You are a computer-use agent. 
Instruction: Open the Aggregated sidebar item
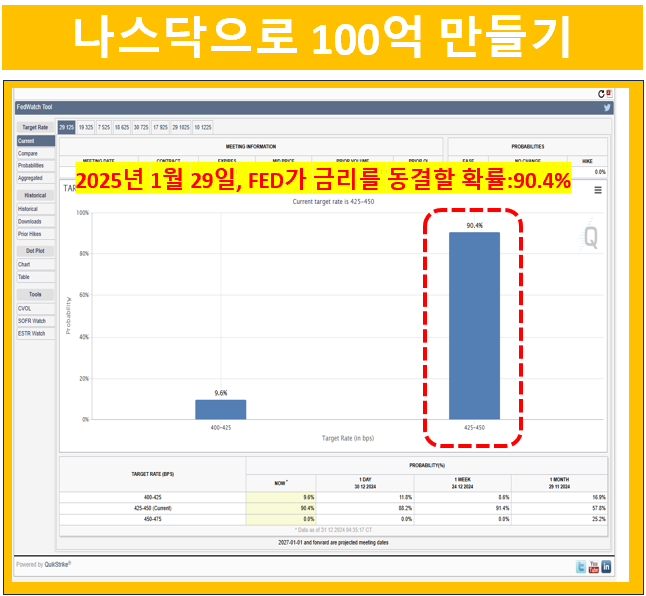36,178
